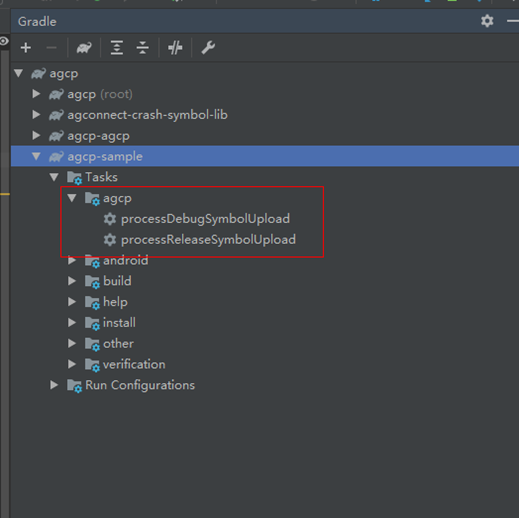Select processDebugSymbolUpload task

205,219
